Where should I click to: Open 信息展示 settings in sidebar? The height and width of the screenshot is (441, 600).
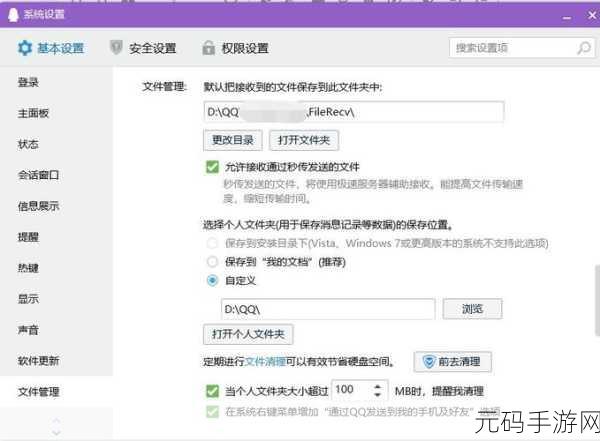tap(38, 206)
